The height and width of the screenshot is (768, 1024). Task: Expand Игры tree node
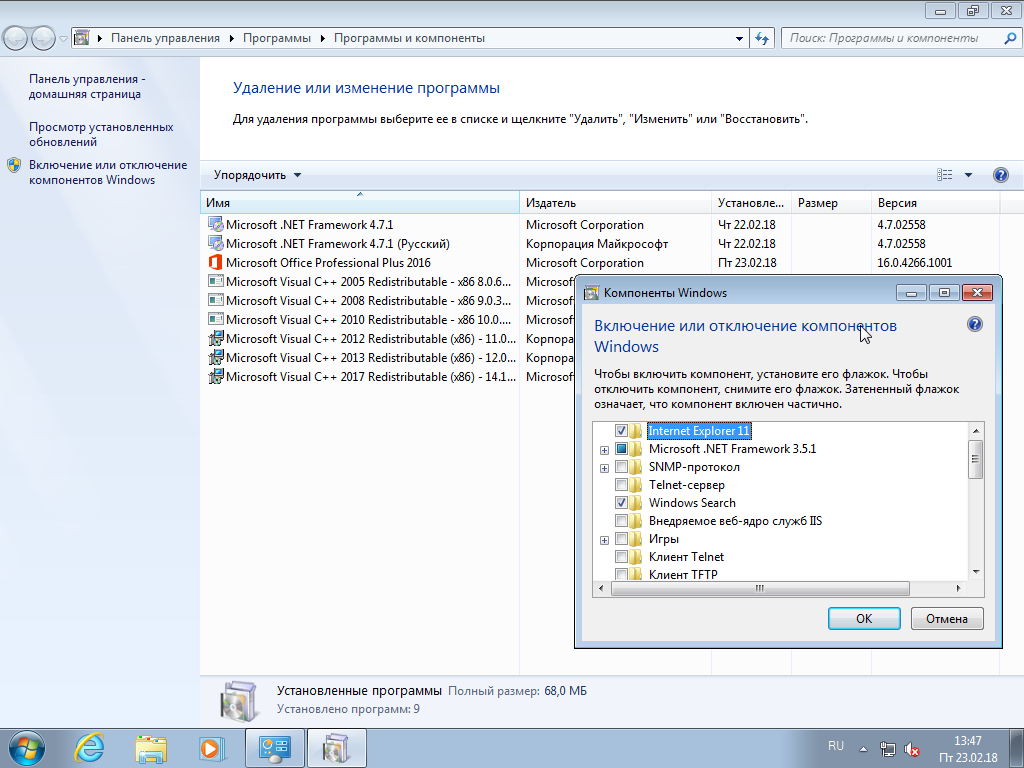pos(604,540)
